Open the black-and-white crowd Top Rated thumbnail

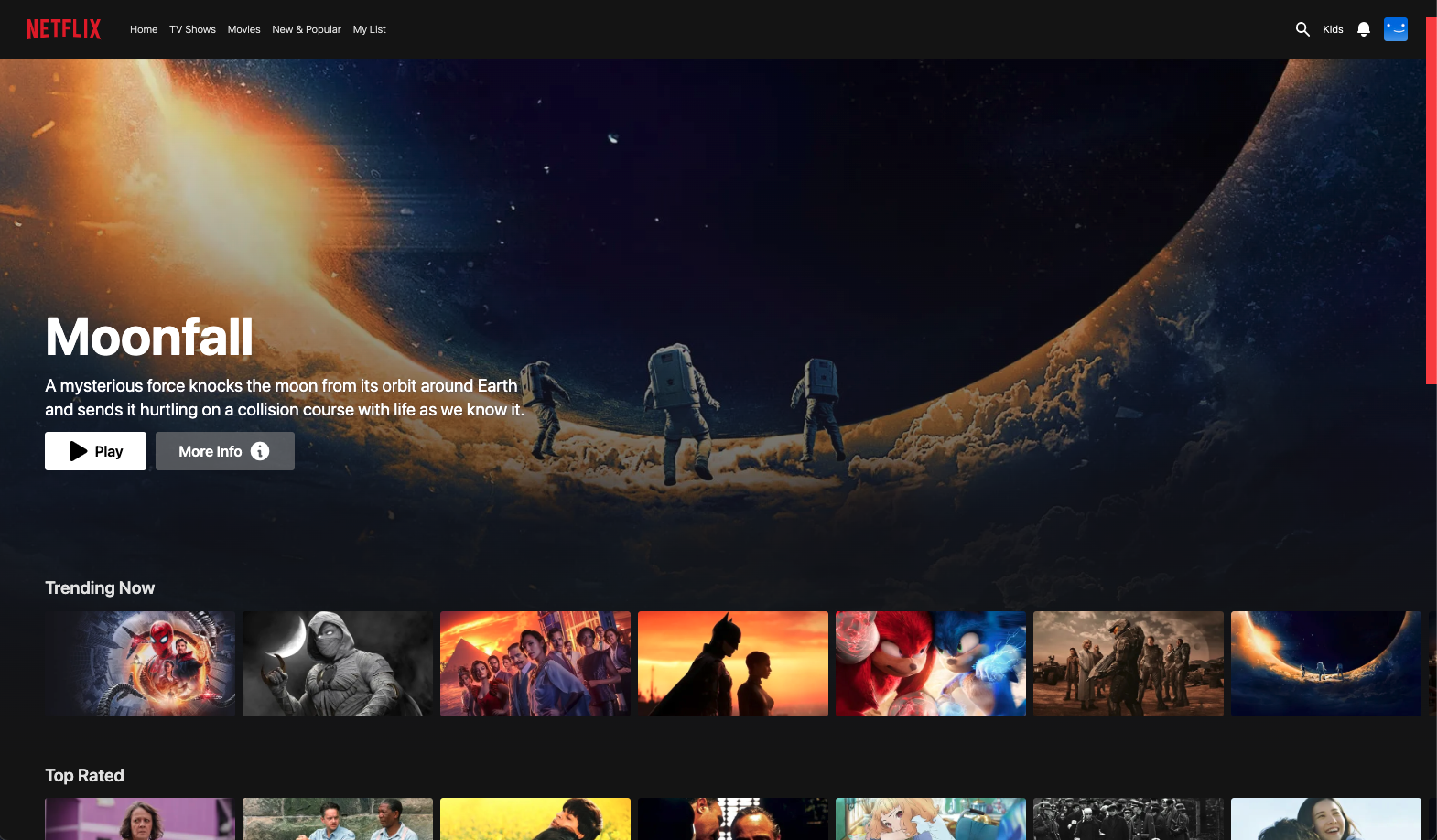pyautogui.click(x=1129, y=819)
